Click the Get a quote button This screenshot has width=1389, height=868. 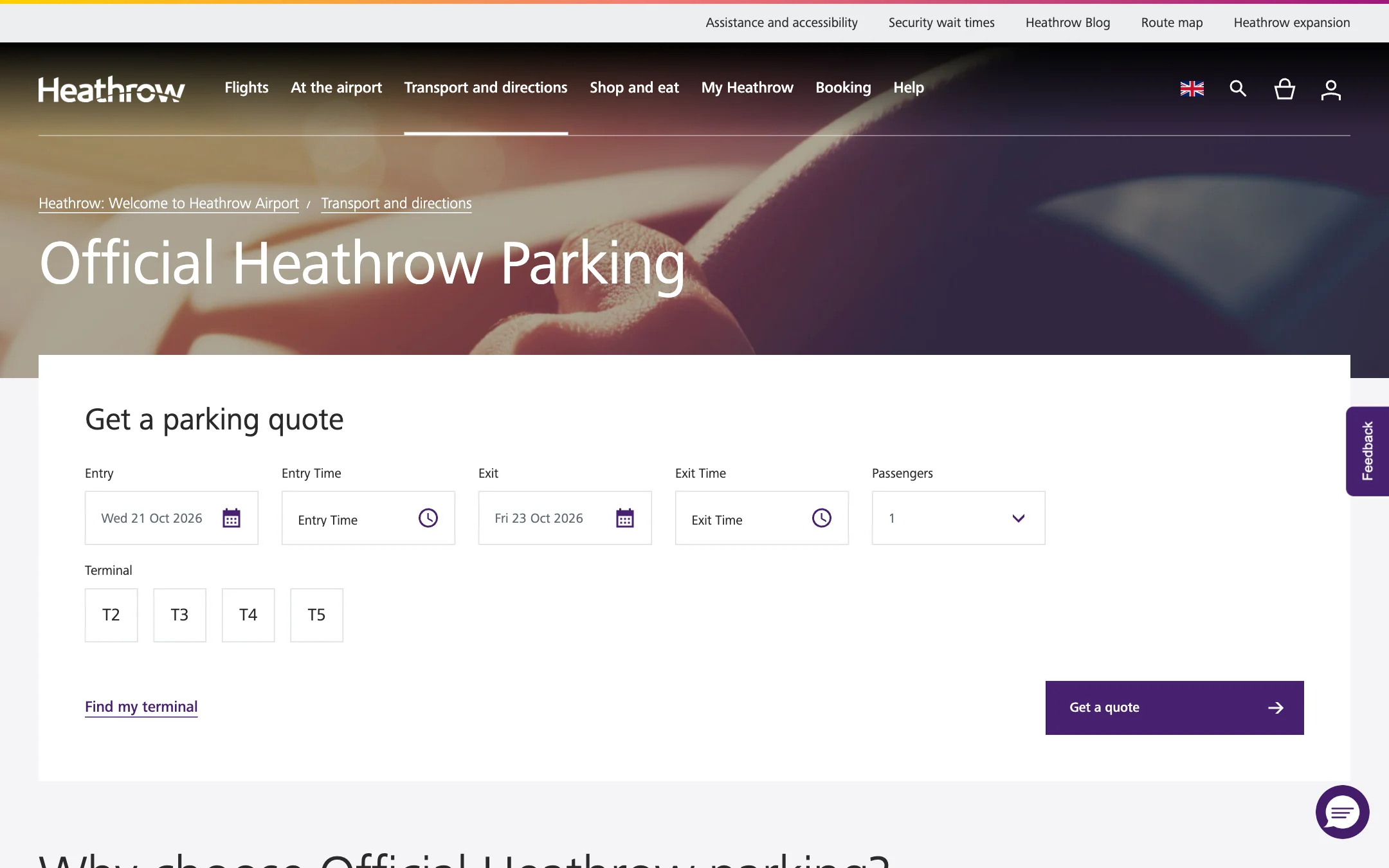click(x=1174, y=708)
